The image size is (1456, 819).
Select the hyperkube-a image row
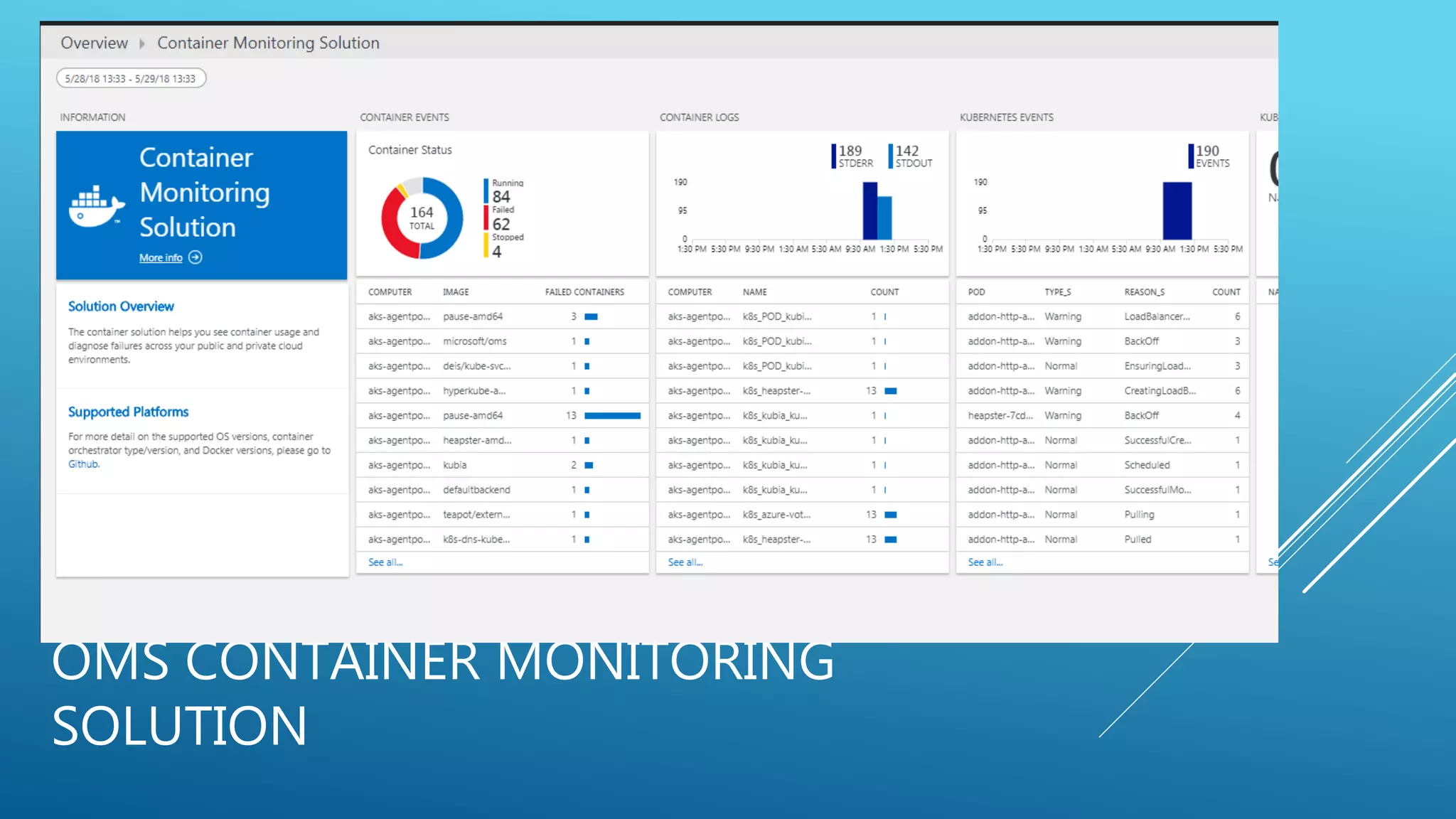coord(502,391)
